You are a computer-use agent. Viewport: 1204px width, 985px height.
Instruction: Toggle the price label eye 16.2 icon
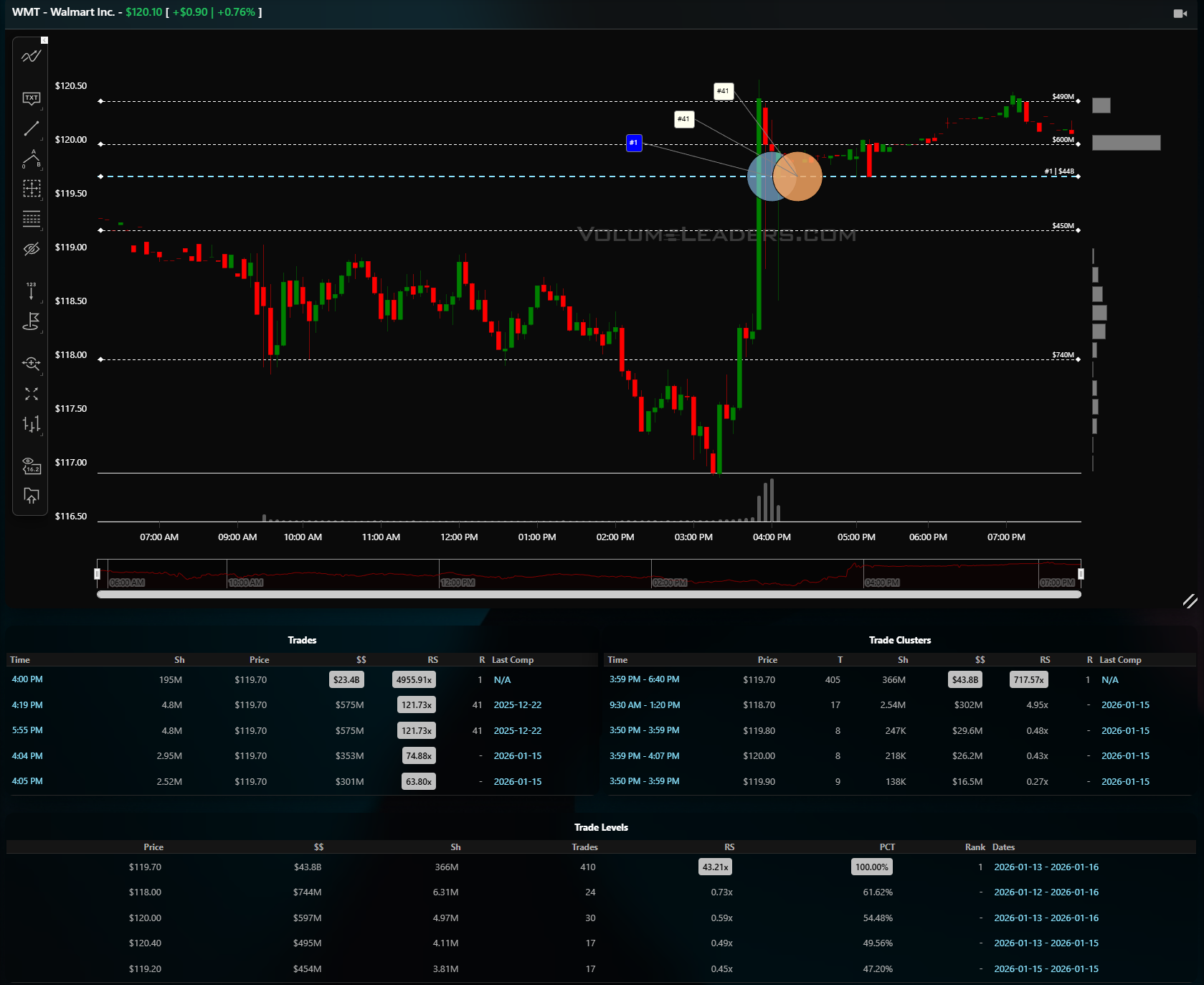point(31,466)
